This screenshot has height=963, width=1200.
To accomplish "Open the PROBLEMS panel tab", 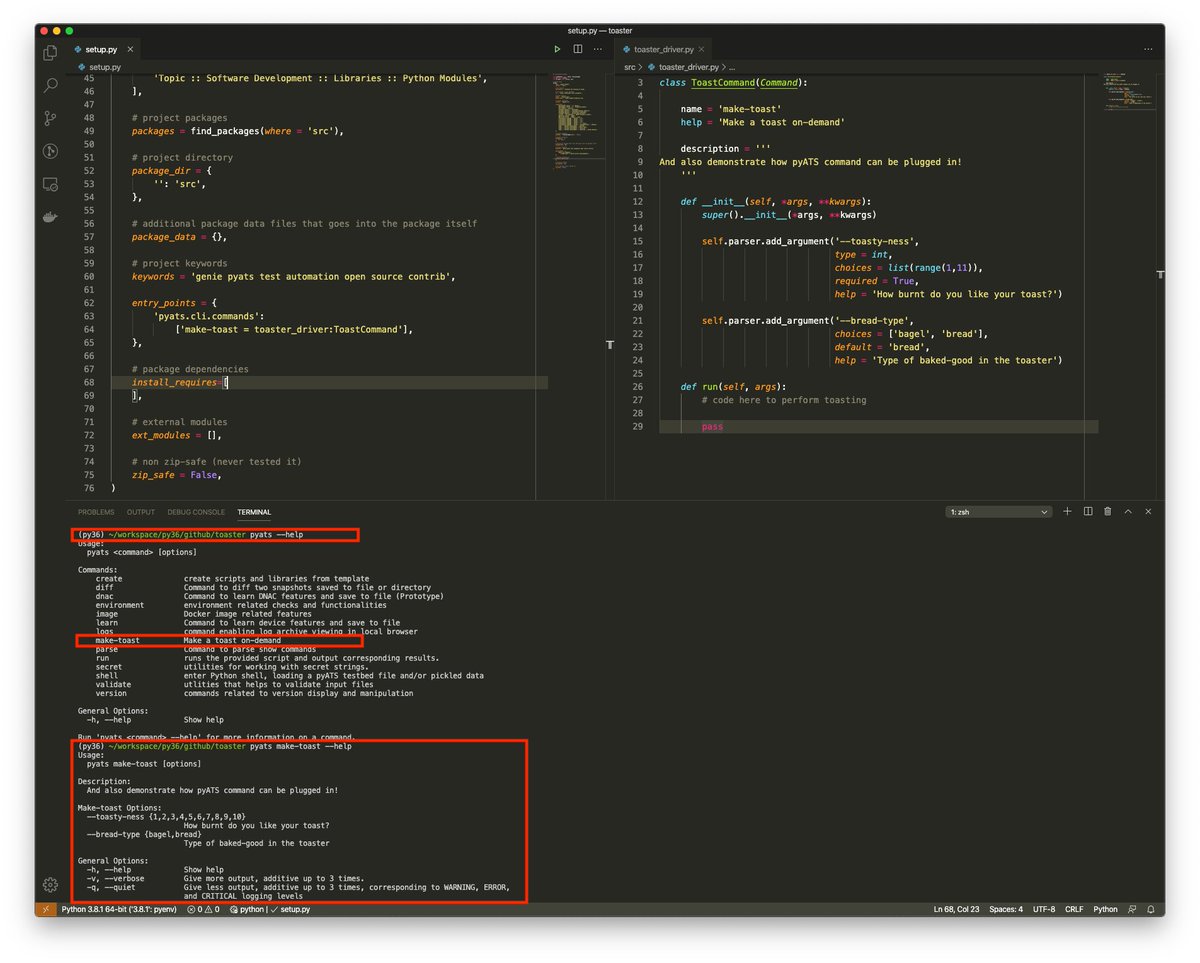I will click(96, 512).
